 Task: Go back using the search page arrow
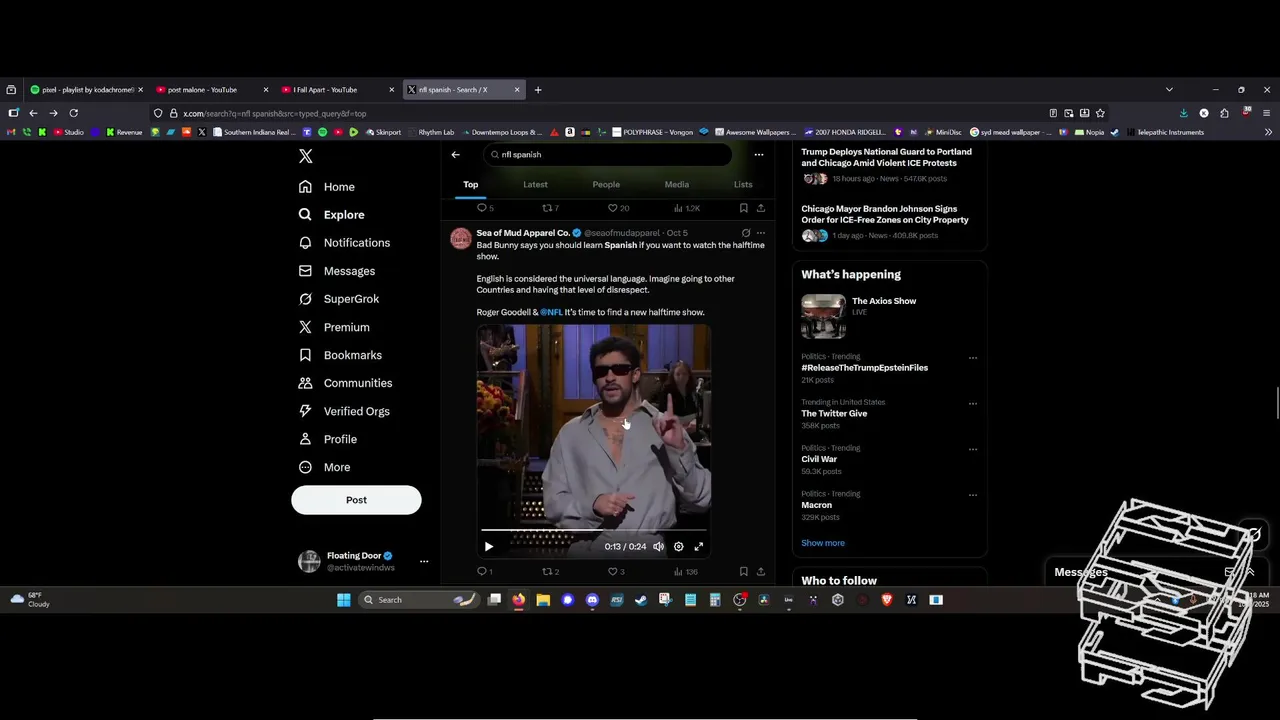click(455, 155)
